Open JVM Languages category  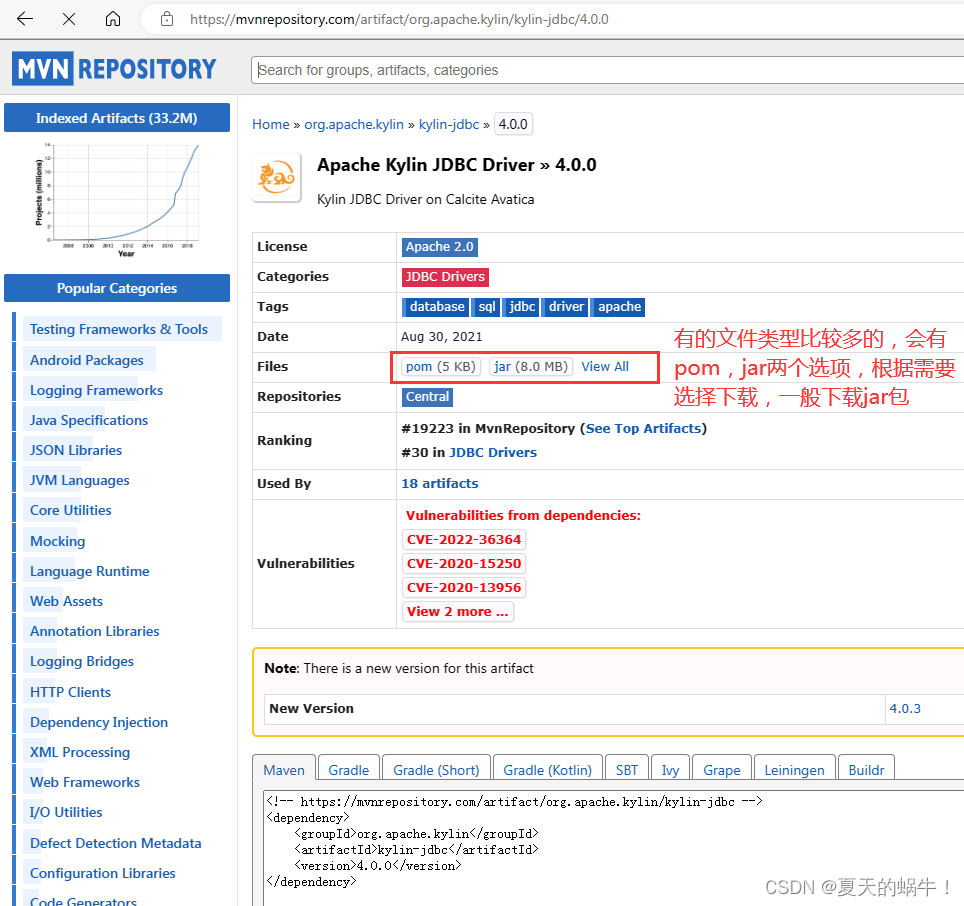coord(79,481)
